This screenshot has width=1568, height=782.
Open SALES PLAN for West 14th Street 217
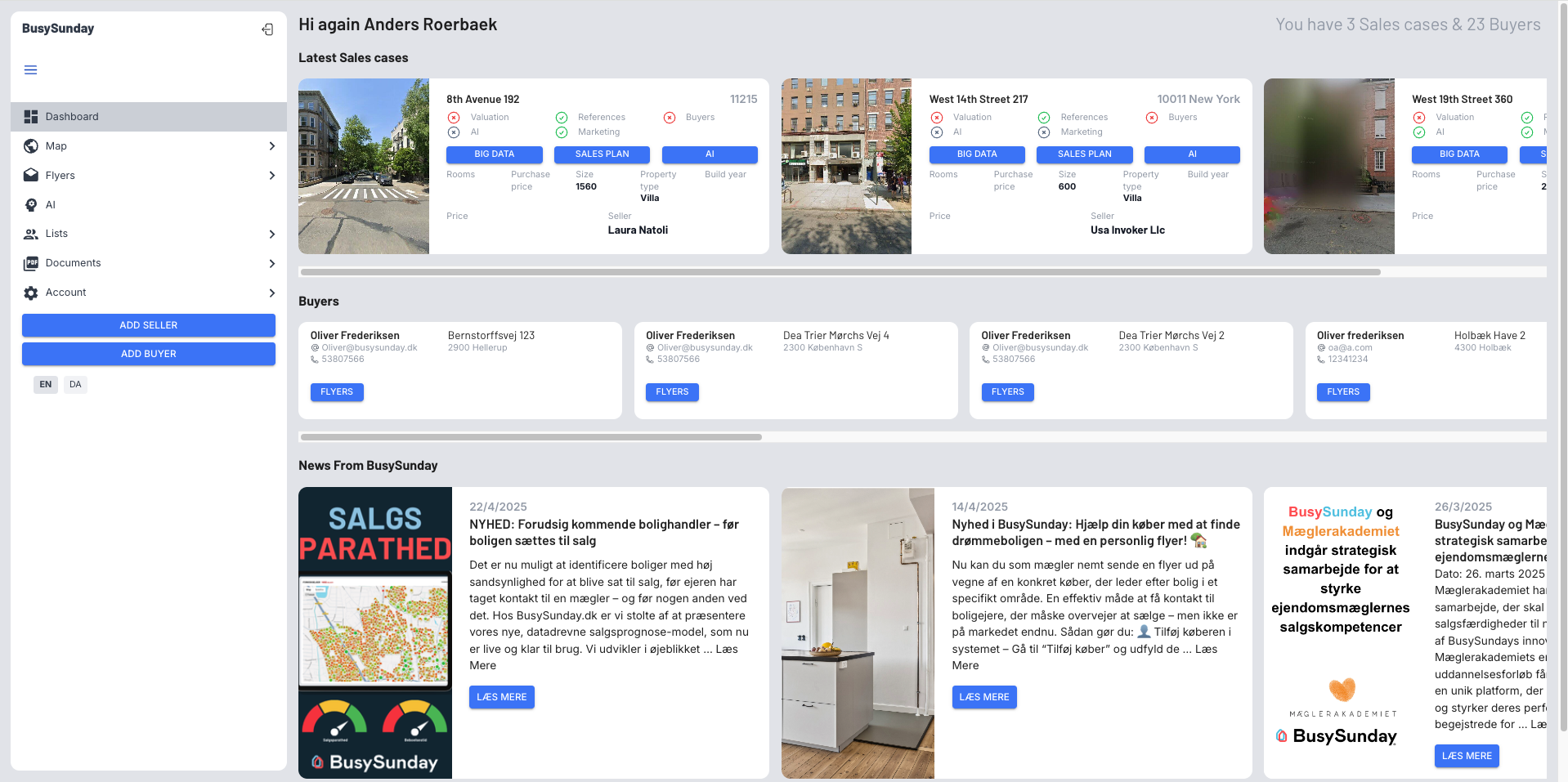tap(1084, 154)
